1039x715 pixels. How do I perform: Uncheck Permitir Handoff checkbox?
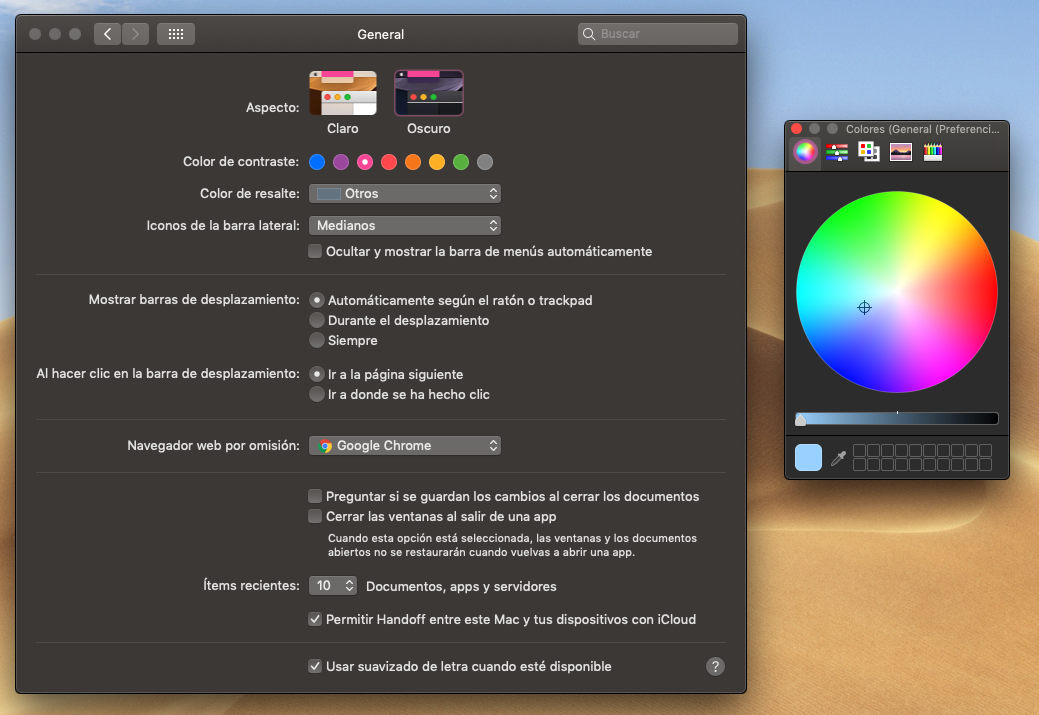315,620
